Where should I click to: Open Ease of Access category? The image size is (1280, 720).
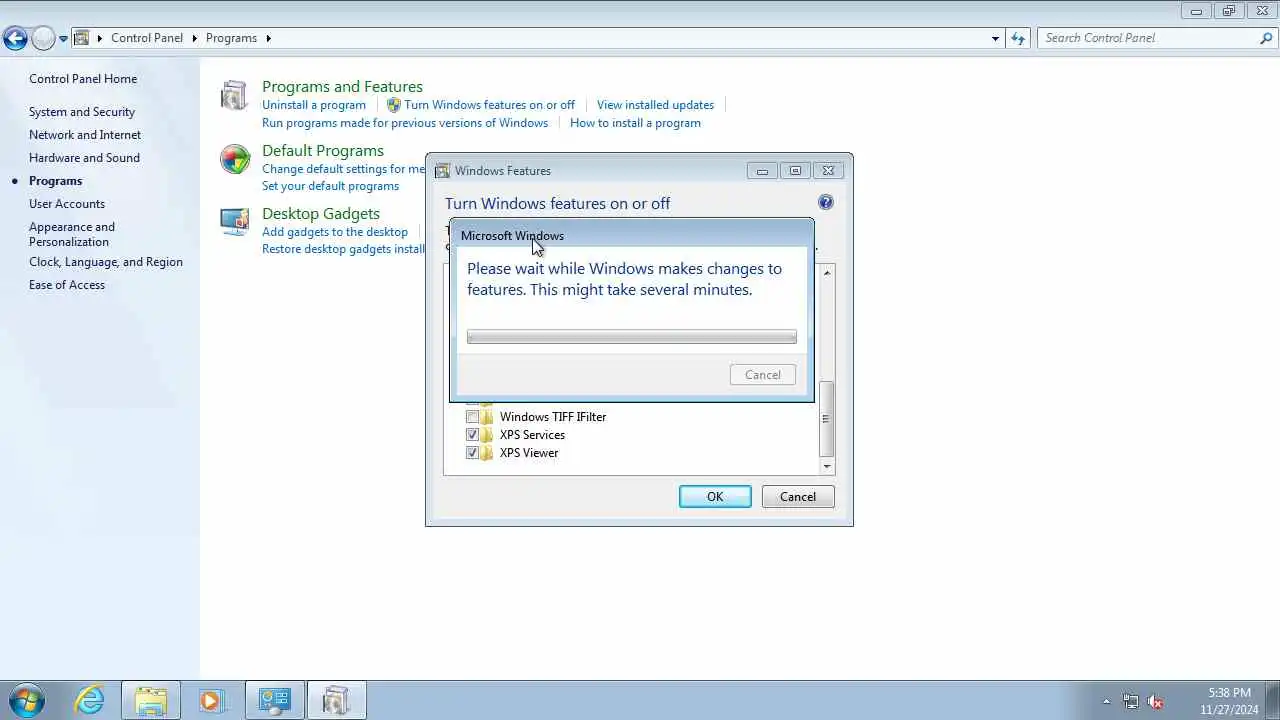67,285
